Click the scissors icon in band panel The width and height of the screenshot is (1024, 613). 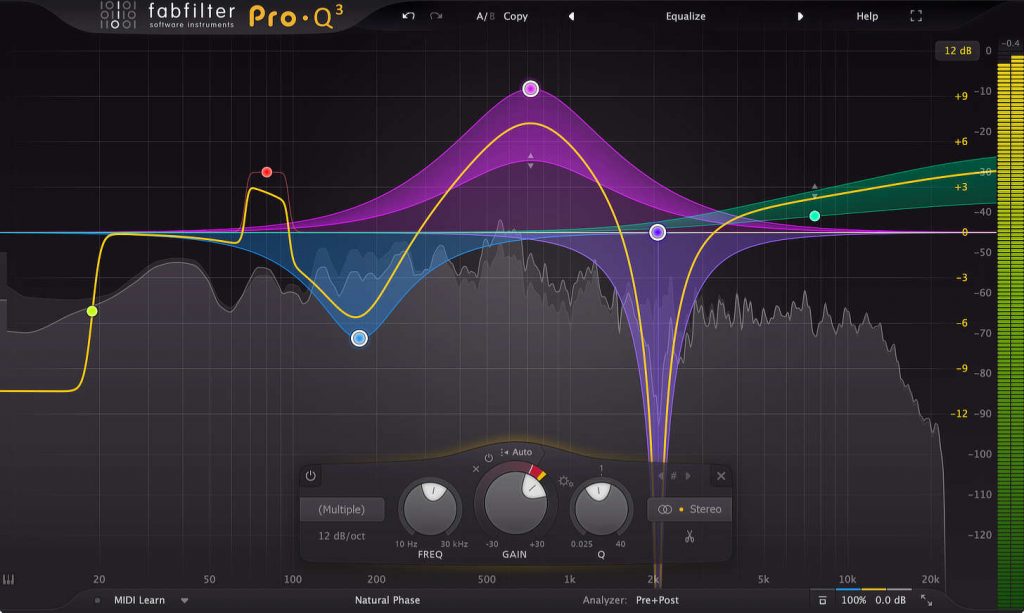689,536
